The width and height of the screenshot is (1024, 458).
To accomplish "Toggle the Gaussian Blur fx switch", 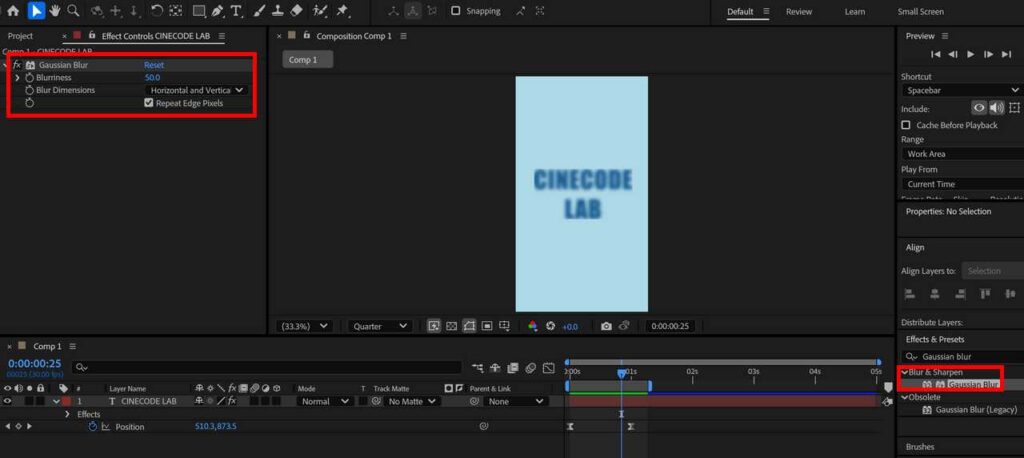I will coord(17,65).
